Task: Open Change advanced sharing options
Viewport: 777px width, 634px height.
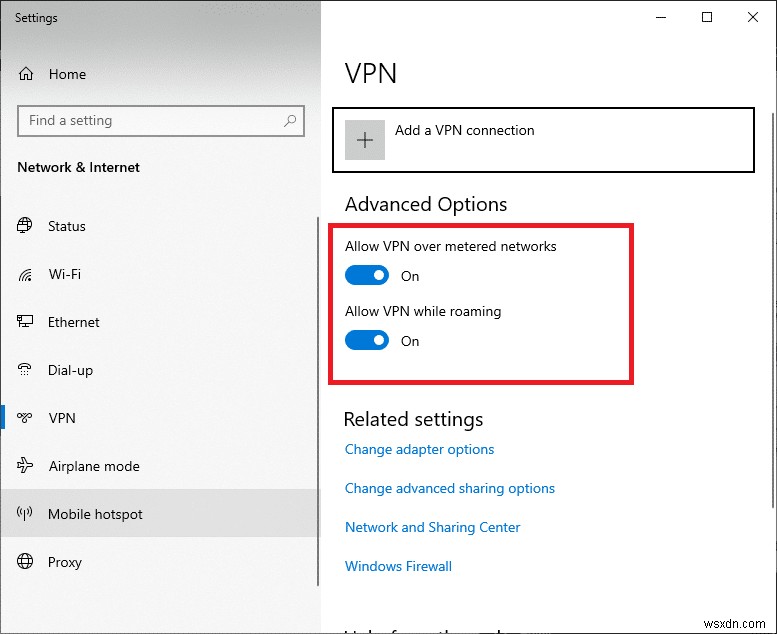Action: (x=449, y=489)
